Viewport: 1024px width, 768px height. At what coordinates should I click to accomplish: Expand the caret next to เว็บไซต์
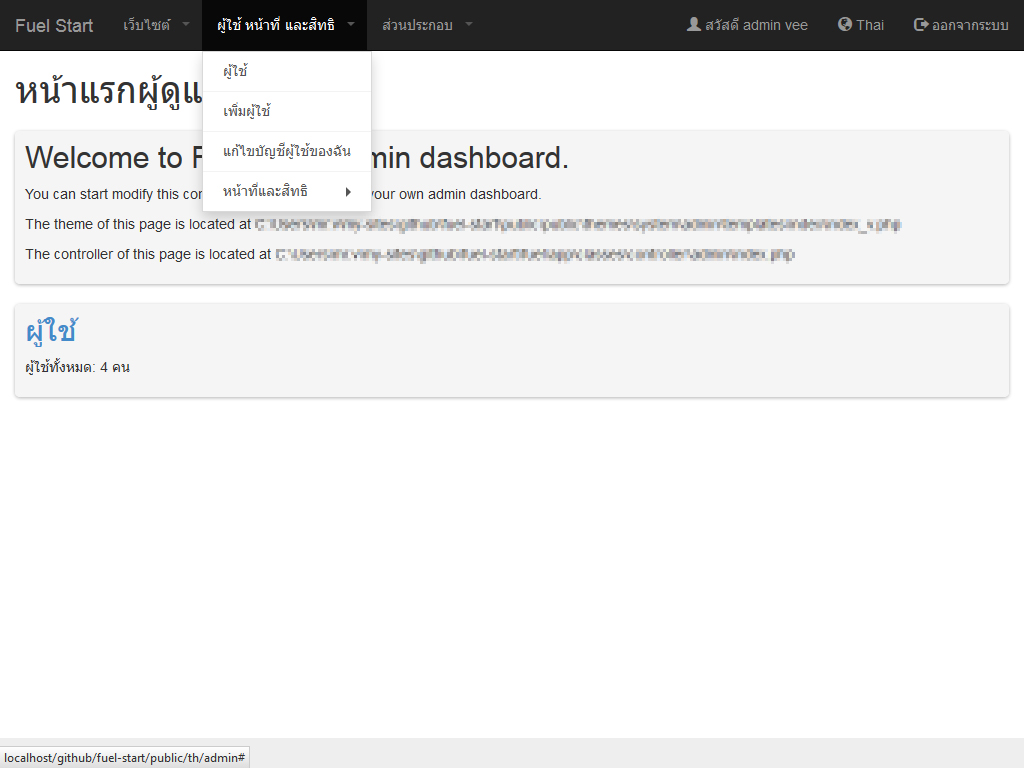click(185, 25)
